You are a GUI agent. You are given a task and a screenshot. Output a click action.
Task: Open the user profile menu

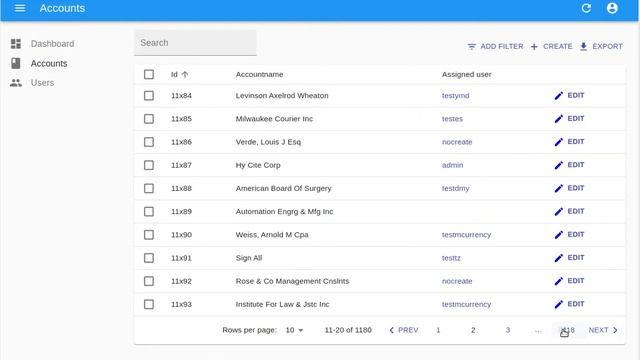tap(612, 8)
